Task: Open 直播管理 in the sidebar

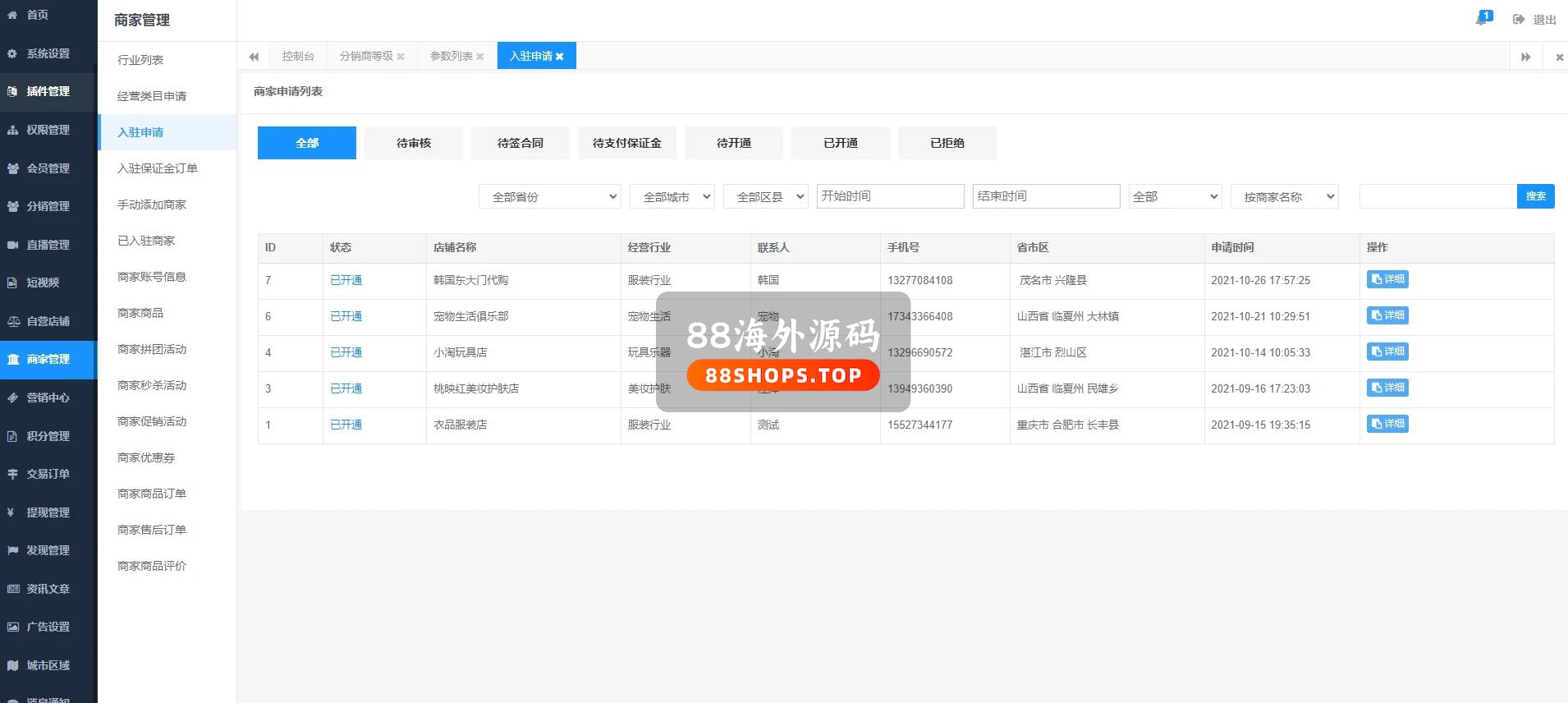Action: (48, 245)
